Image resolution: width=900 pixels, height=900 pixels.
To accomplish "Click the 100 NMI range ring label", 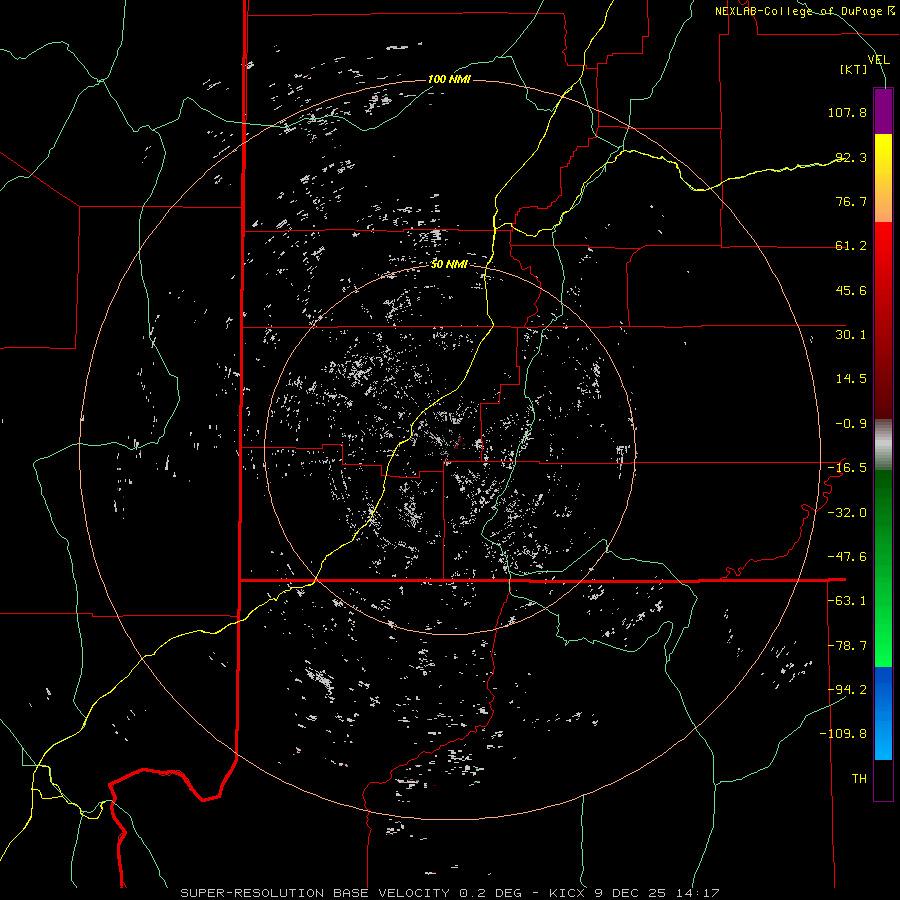I will click(x=449, y=79).
